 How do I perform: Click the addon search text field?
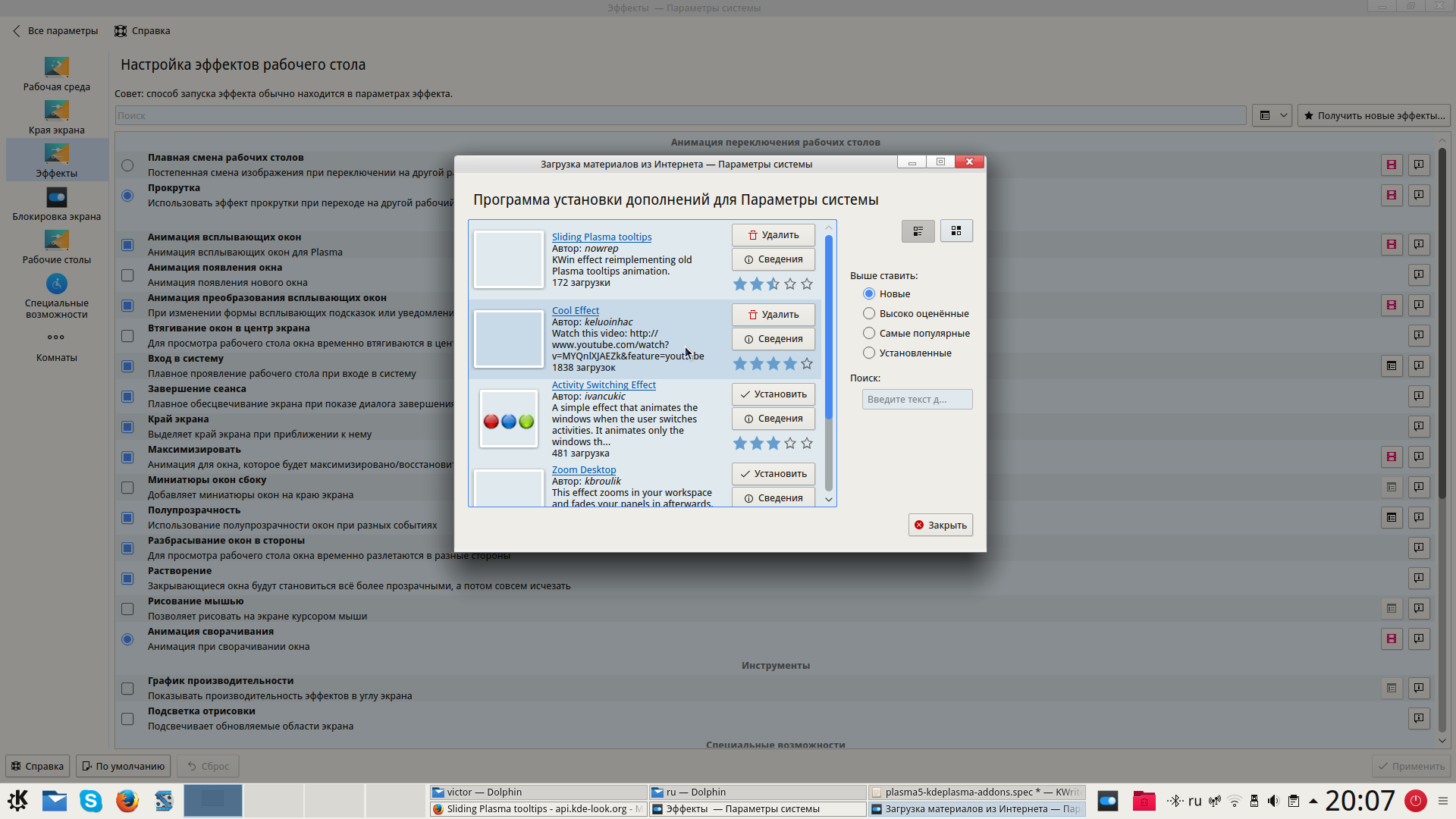click(x=916, y=400)
